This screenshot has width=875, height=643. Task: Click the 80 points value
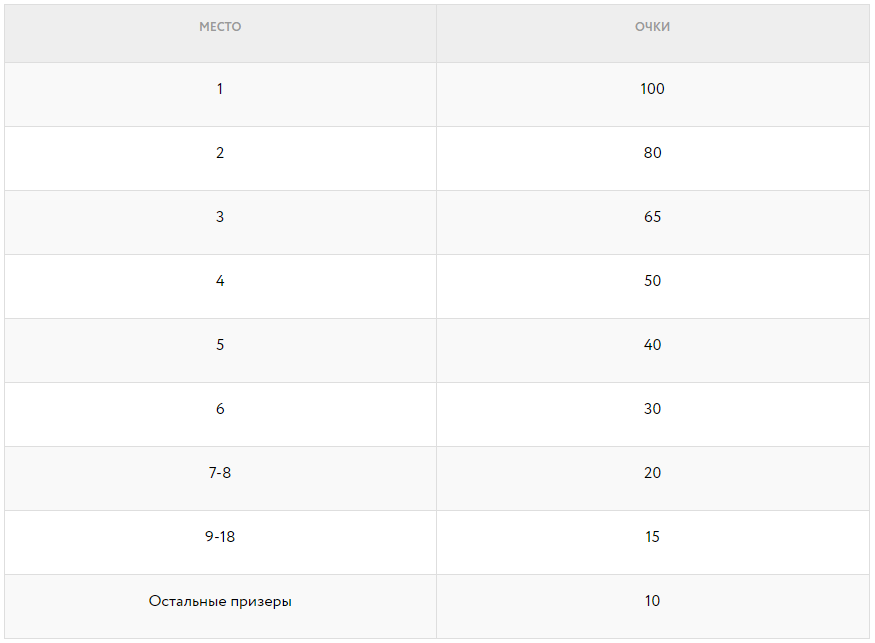[x=652, y=153]
